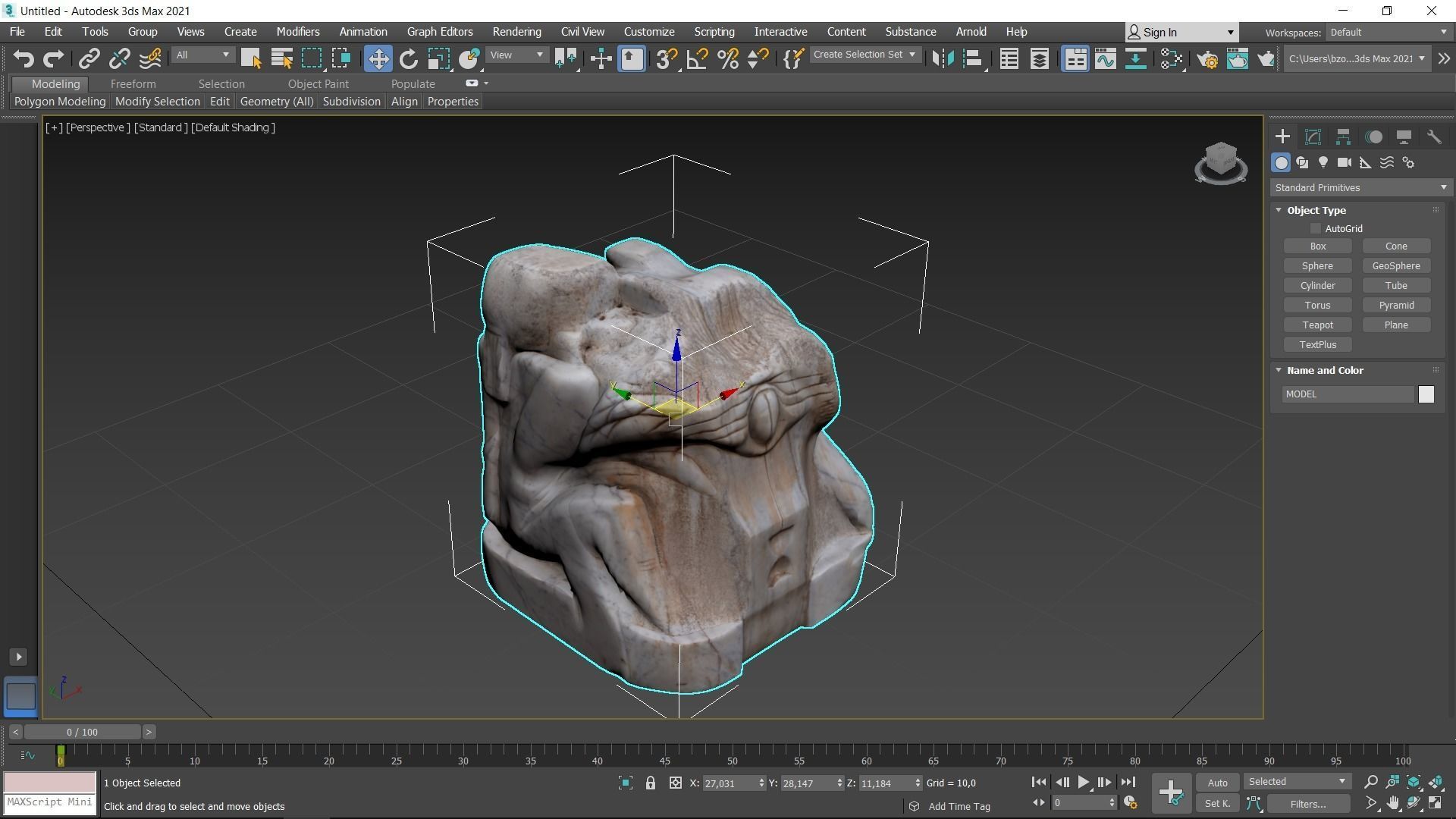
Task: Open the Rendering menu
Action: [516, 32]
